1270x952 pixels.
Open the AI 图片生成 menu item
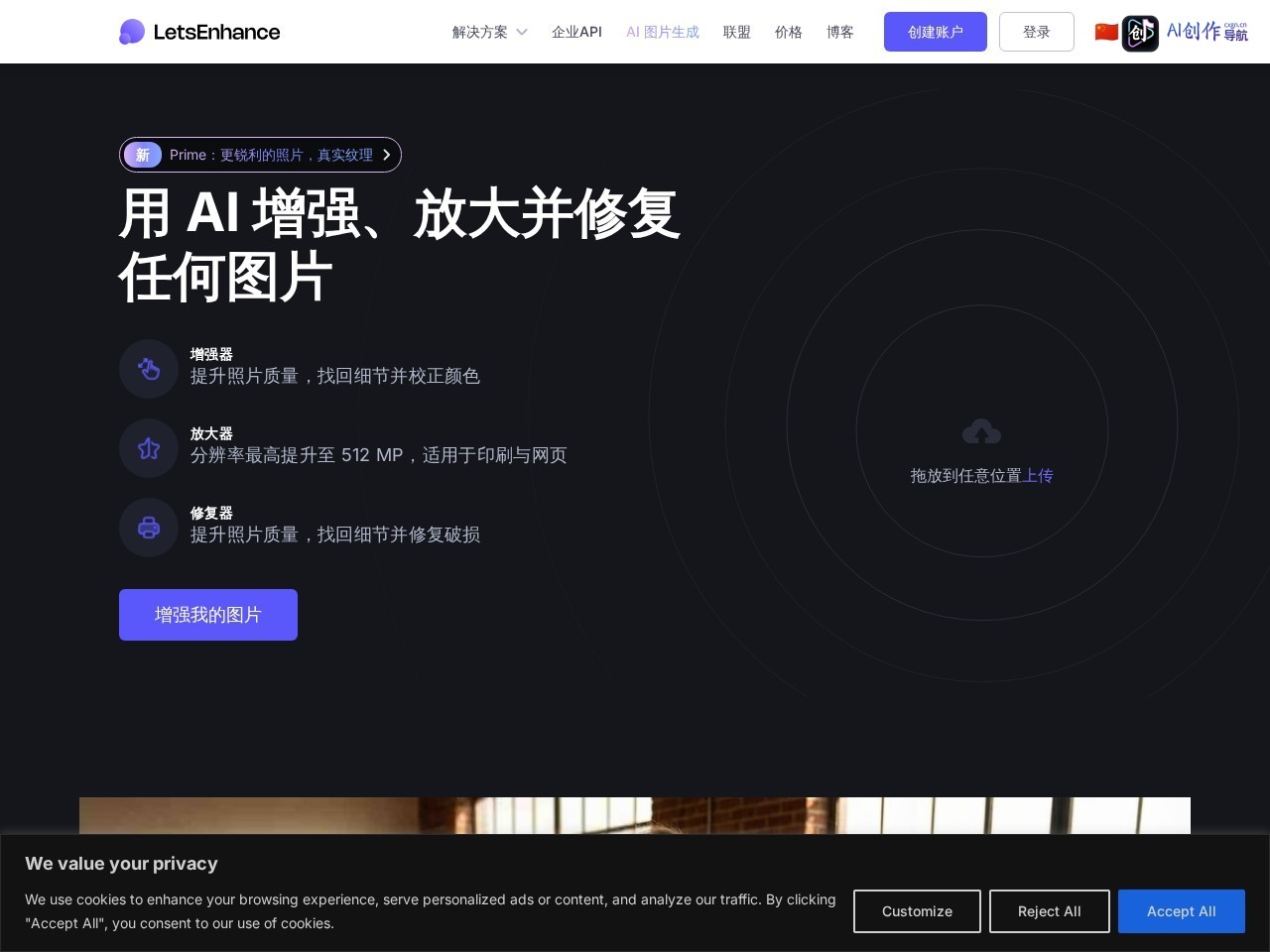pos(663,32)
